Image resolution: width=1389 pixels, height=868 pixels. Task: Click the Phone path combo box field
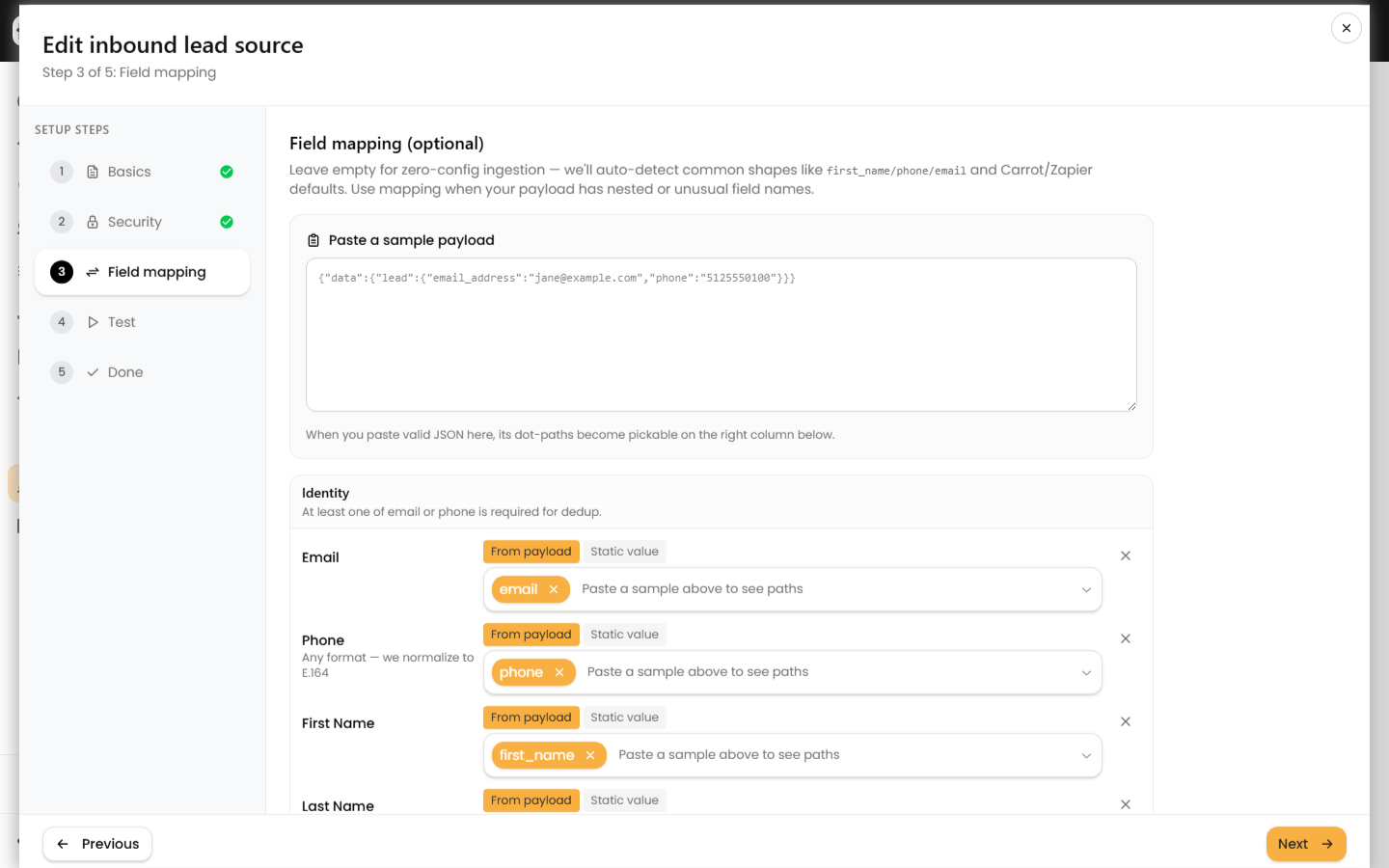tap(792, 672)
